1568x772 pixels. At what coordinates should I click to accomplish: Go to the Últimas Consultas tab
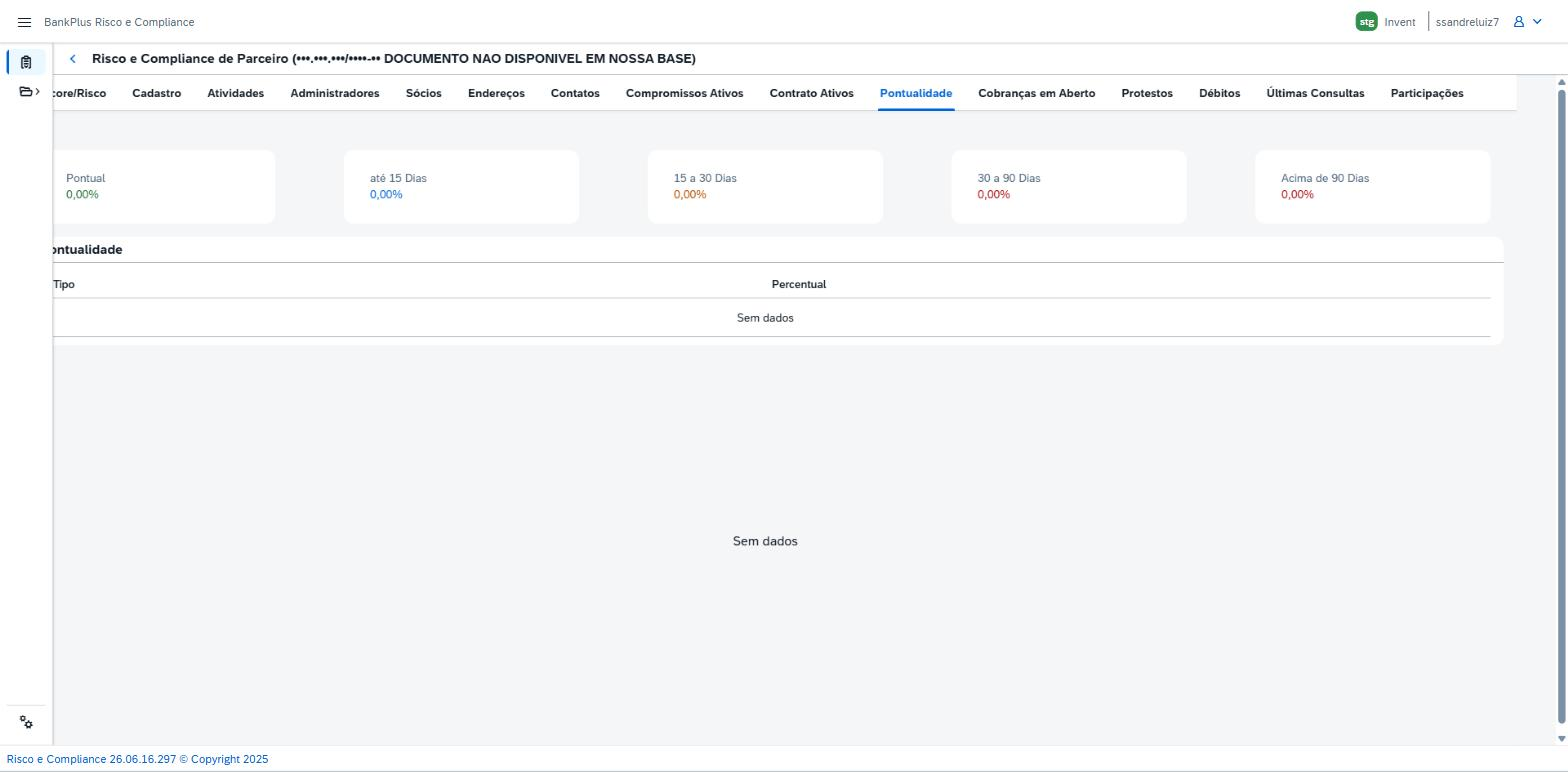[1315, 93]
